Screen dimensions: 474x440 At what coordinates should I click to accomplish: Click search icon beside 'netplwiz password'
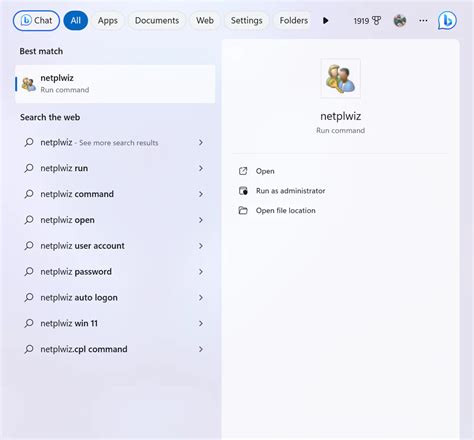[x=29, y=271]
